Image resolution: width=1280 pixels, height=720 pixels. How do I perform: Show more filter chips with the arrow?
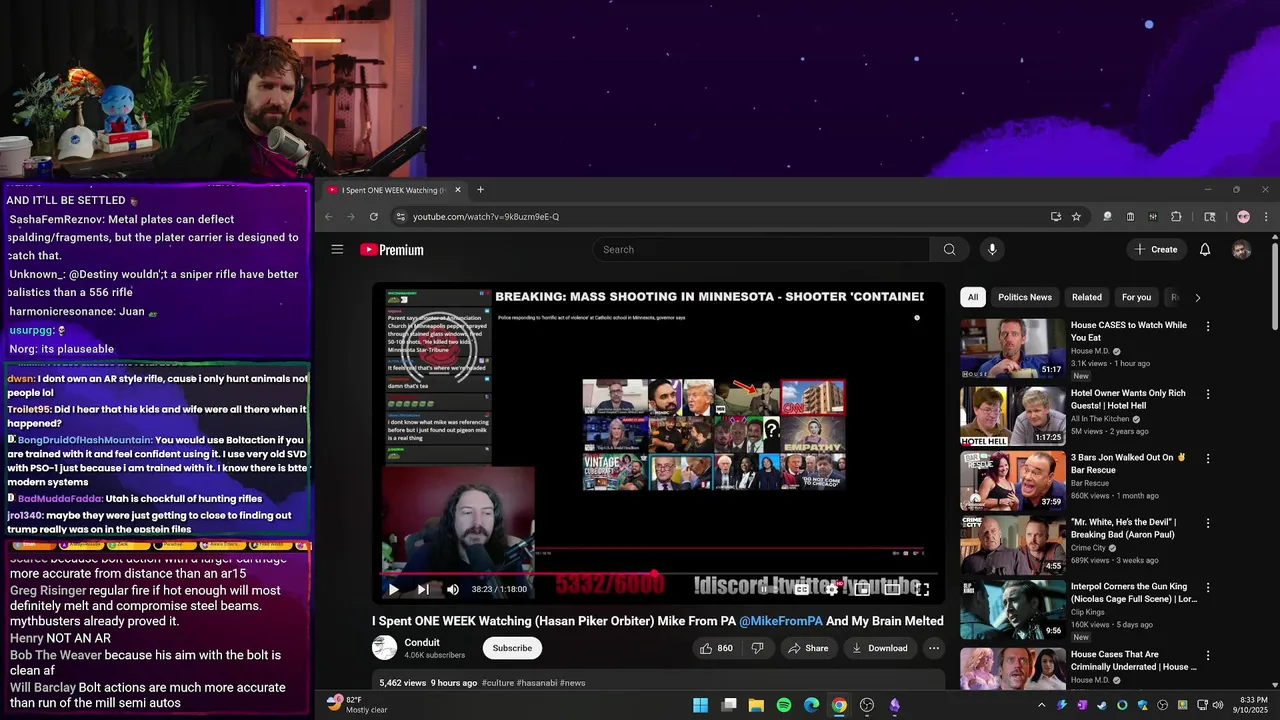click(x=1197, y=297)
